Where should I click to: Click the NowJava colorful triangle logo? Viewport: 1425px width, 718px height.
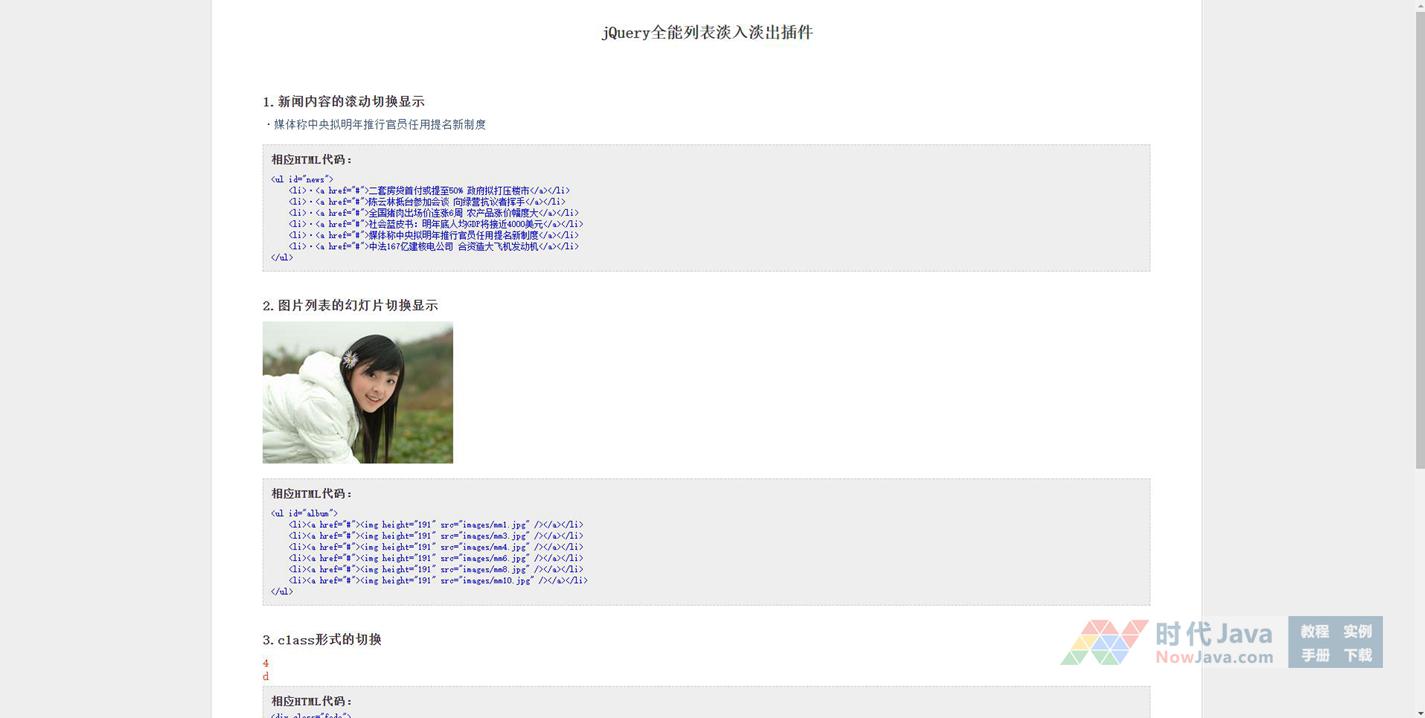[x=1104, y=642]
